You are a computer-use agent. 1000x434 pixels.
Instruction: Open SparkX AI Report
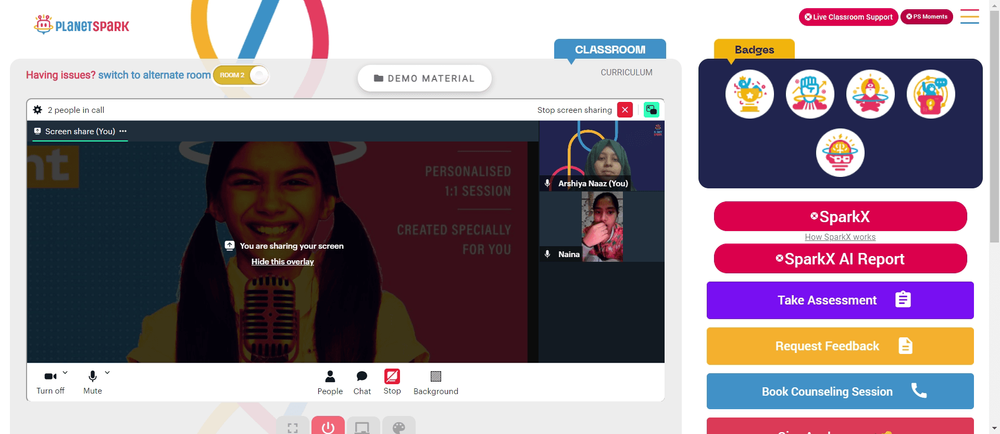tap(840, 259)
